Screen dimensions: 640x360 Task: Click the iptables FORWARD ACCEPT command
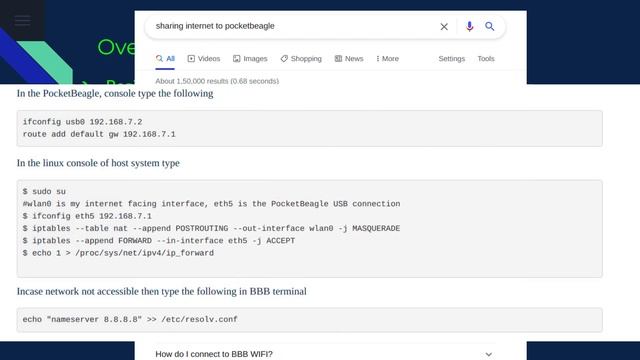click(159, 240)
